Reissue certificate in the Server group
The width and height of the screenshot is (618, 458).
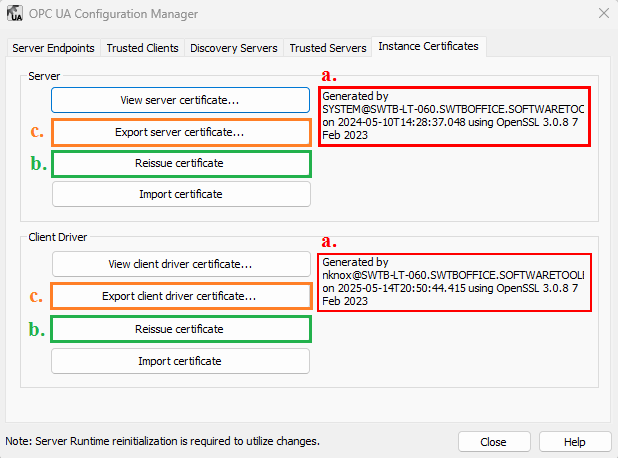coord(180,163)
